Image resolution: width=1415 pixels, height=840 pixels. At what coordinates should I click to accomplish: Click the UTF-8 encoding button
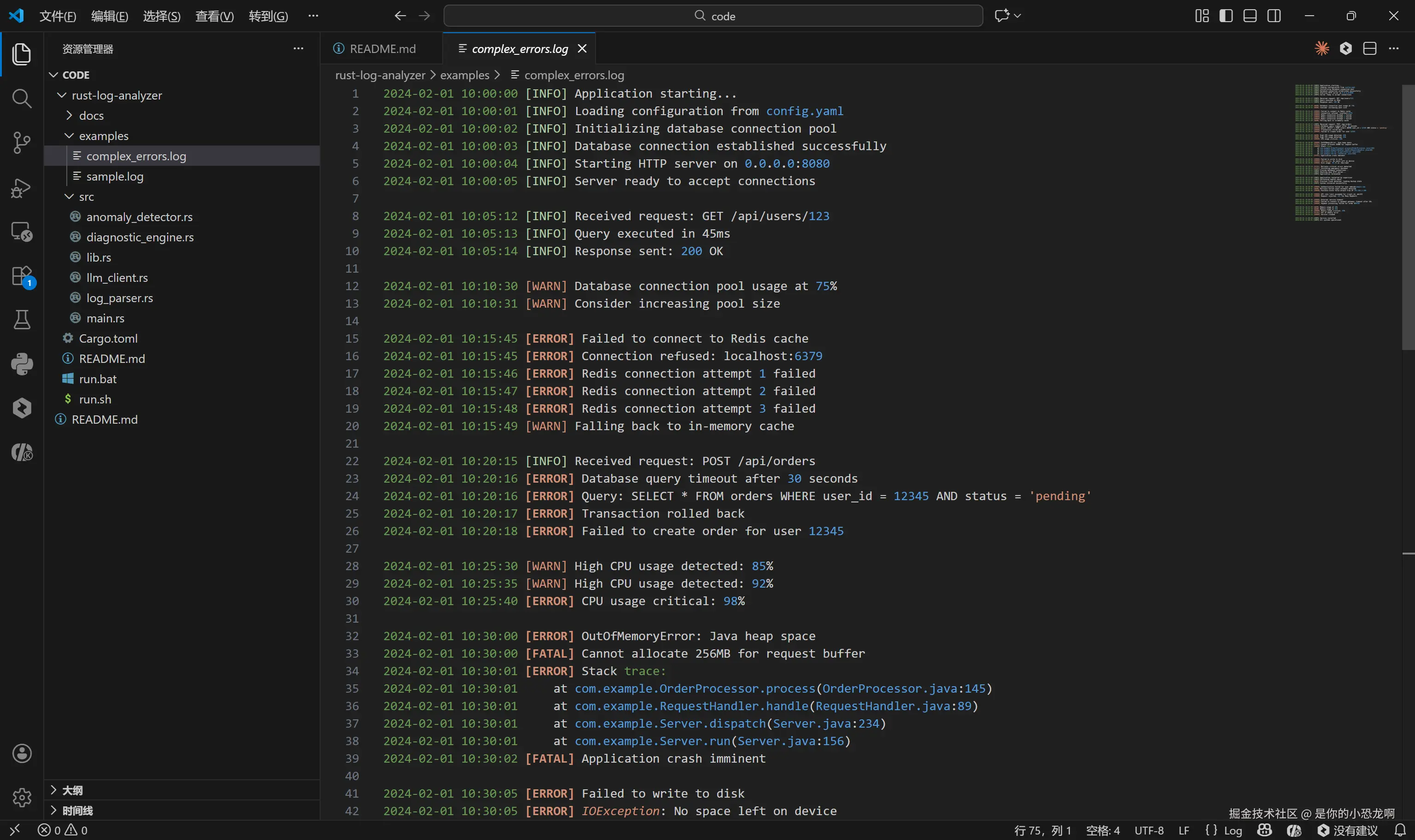click(1148, 830)
